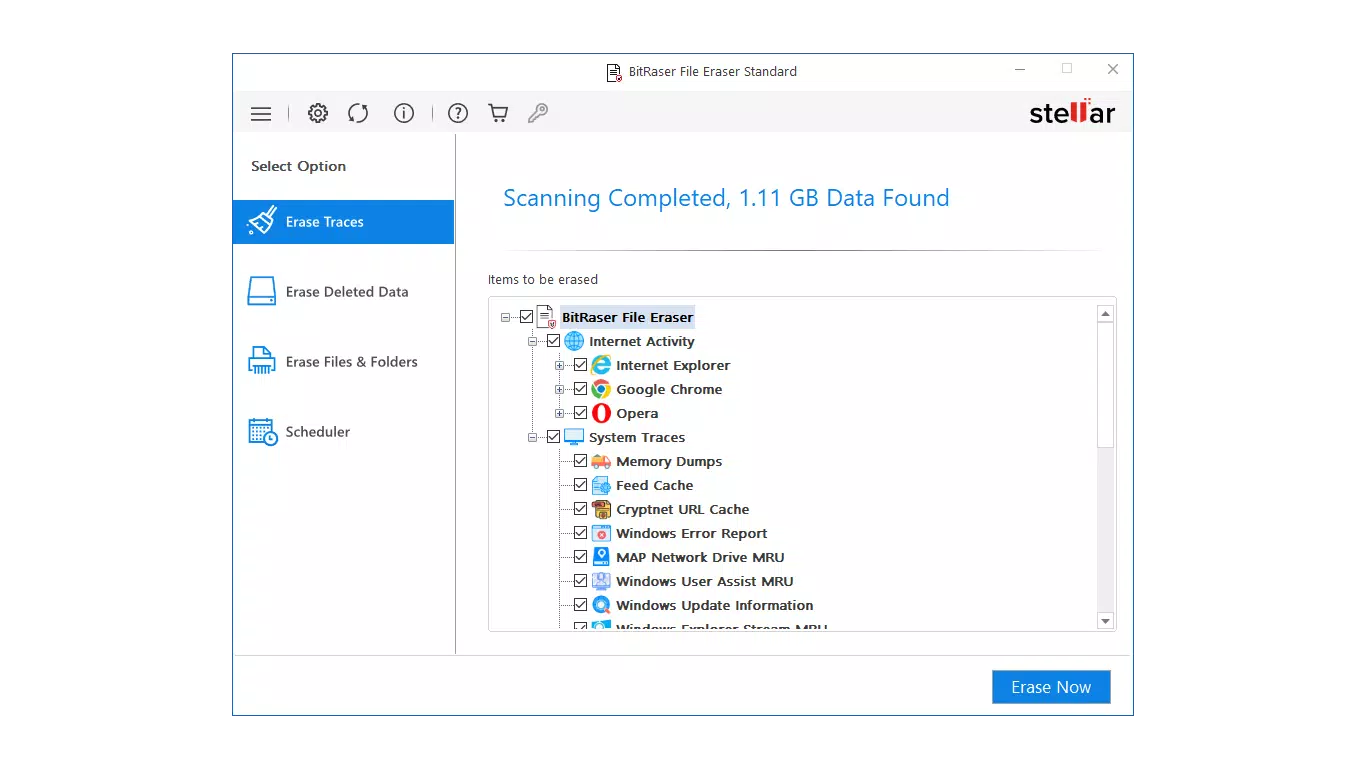The image size is (1366, 768).
Task: Click the key activation icon
Action: [x=538, y=113]
